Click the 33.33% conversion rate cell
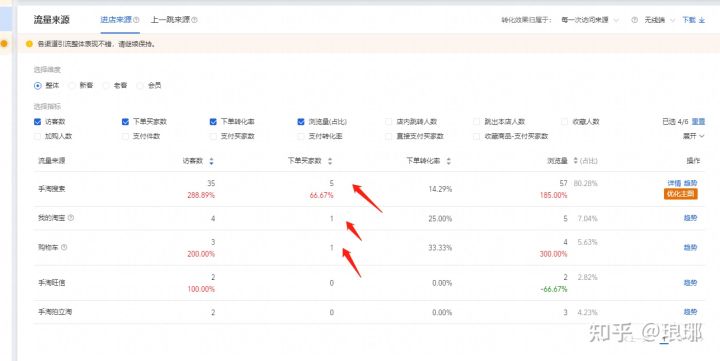Screen dimensions: 720x361 pos(440,248)
